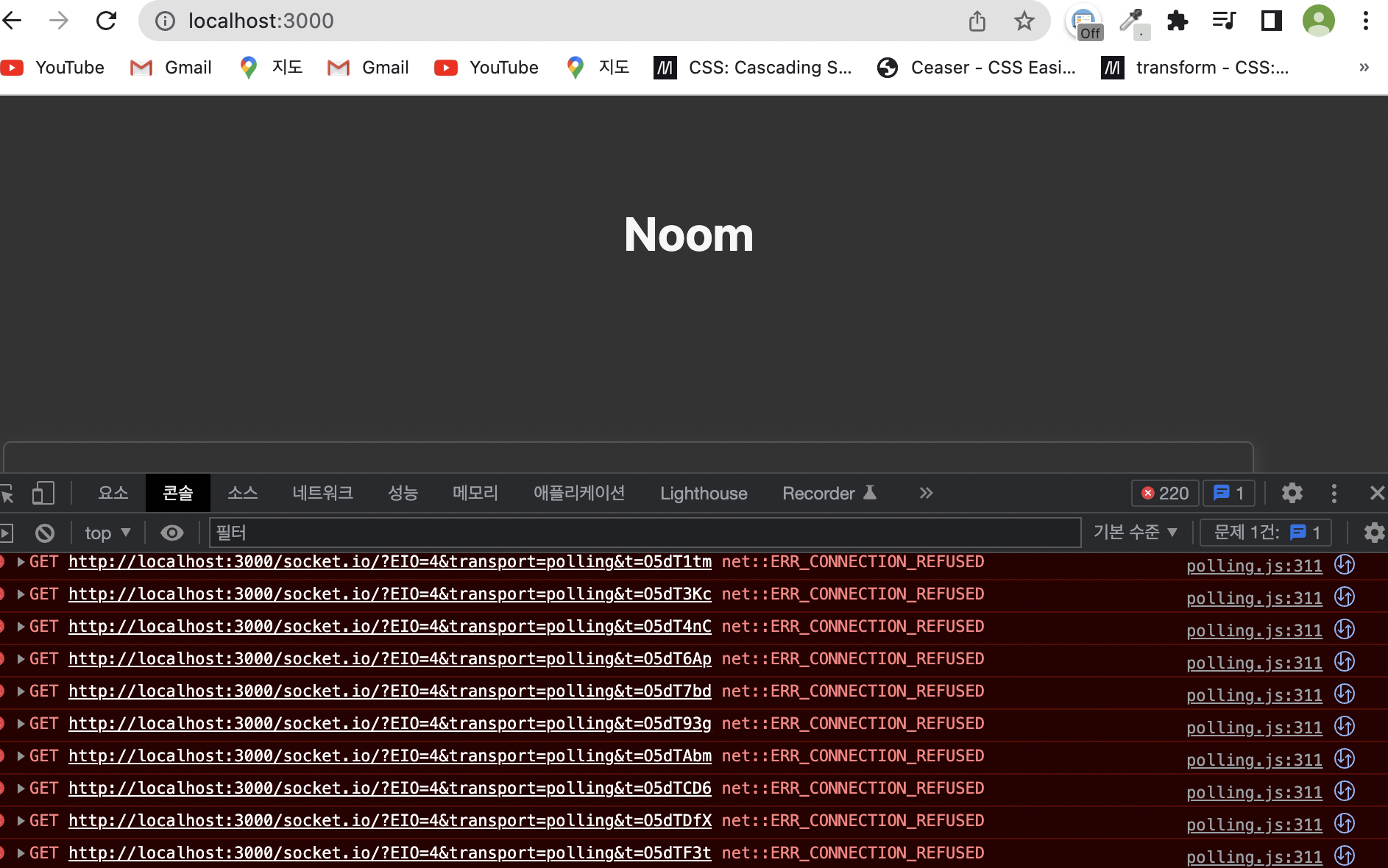Toggle the browser side panel

pyautogui.click(x=1271, y=21)
